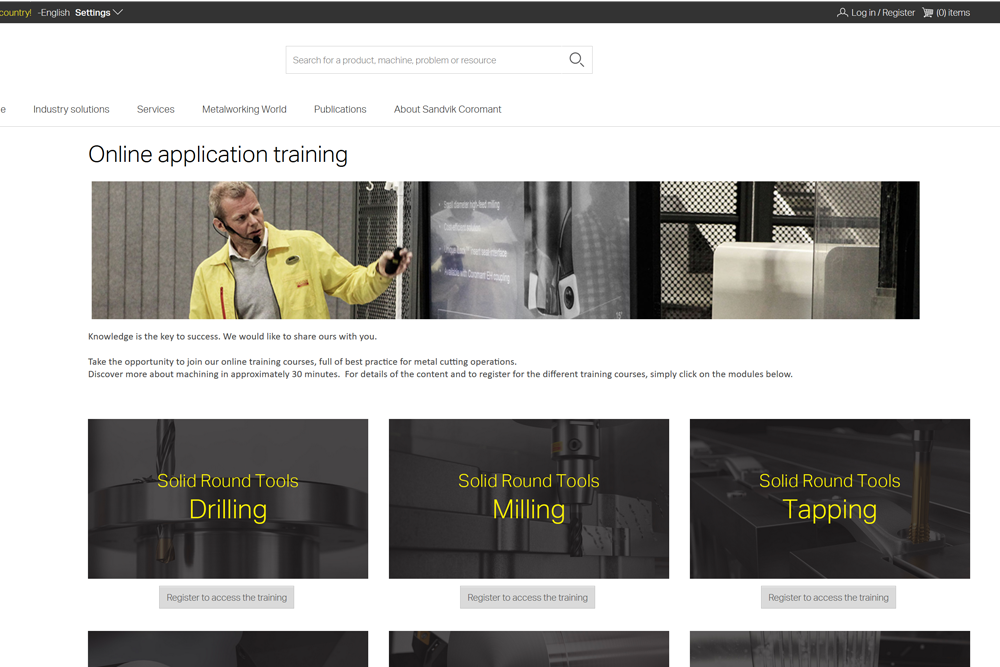This screenshot has height=667, width=1000.
Task: Open the shopping cart icon
Action: (x=927, y=13)
